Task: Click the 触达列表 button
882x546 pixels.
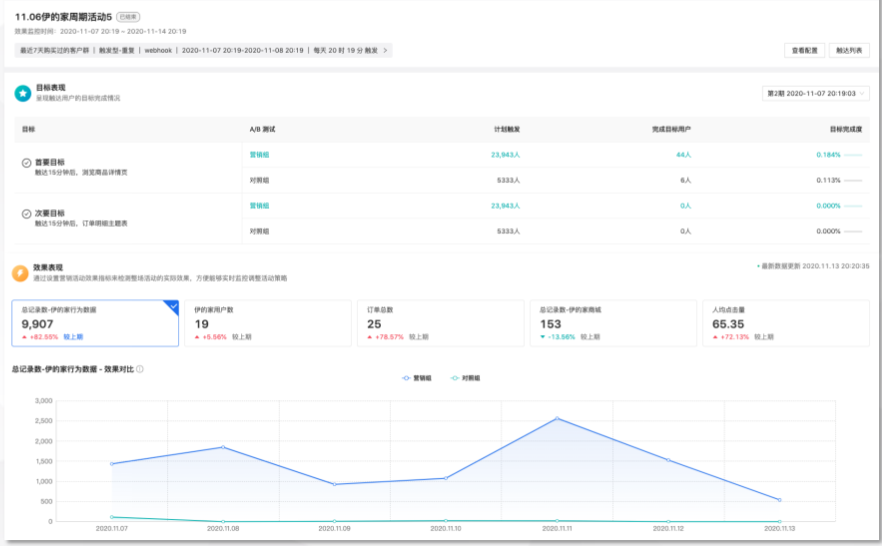Action: (850, 50)
